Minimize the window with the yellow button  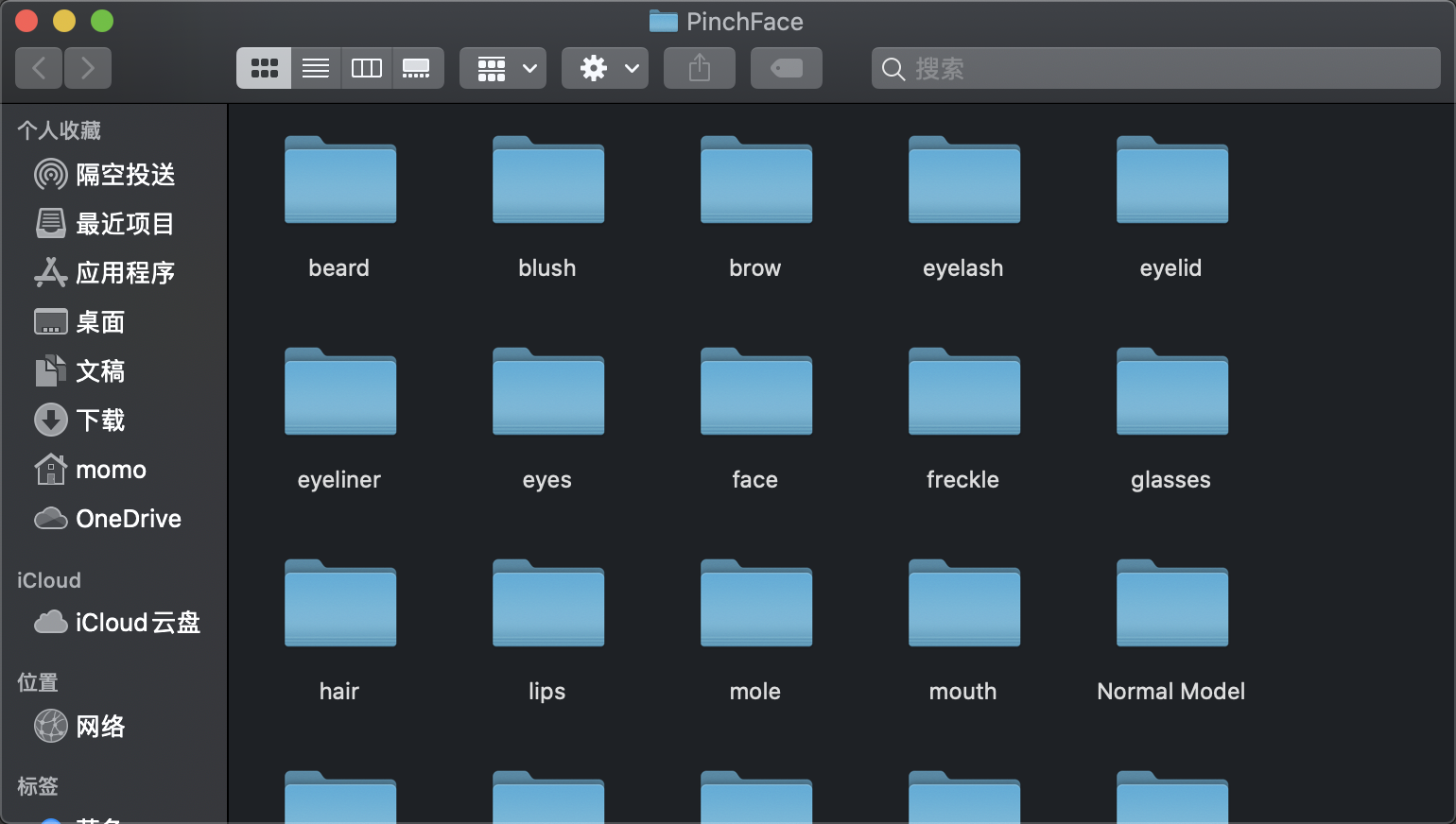pos(64,21)
